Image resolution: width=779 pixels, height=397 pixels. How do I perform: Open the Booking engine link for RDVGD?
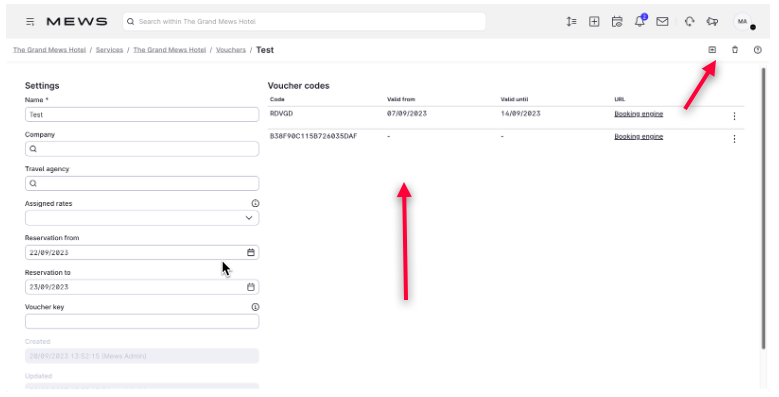(x=638, y=114)
